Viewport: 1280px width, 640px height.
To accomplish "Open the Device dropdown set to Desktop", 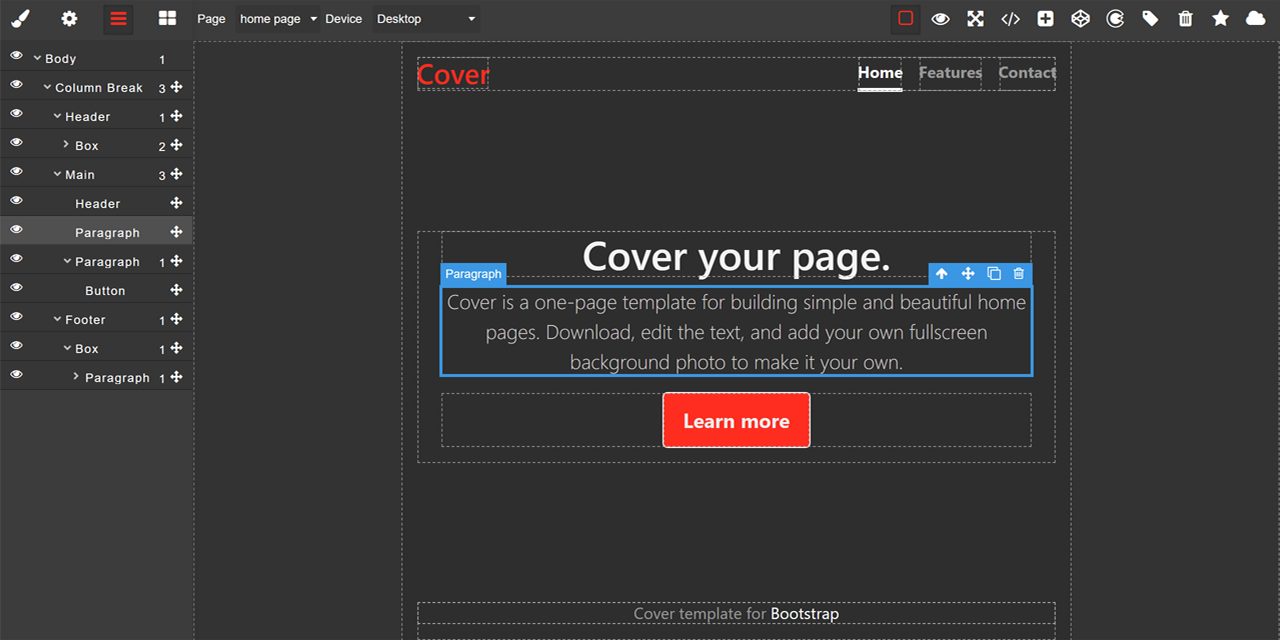I will click(425, 19).
